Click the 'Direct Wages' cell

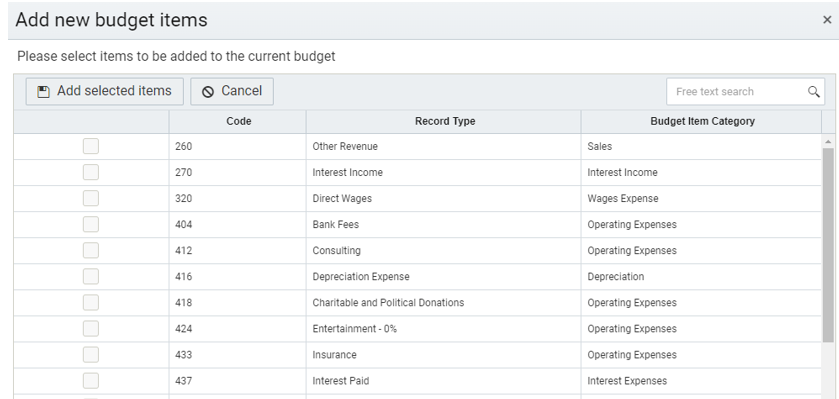pos(444,198)
